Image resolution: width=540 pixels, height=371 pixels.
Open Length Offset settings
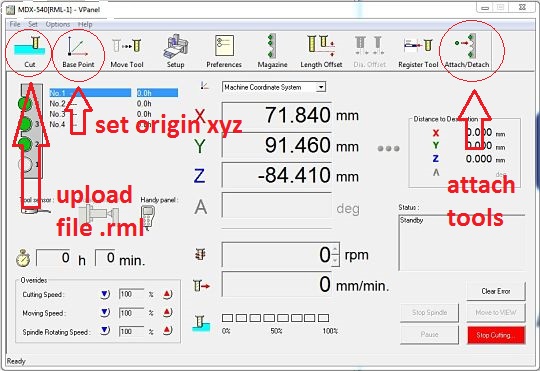point(321,51)
